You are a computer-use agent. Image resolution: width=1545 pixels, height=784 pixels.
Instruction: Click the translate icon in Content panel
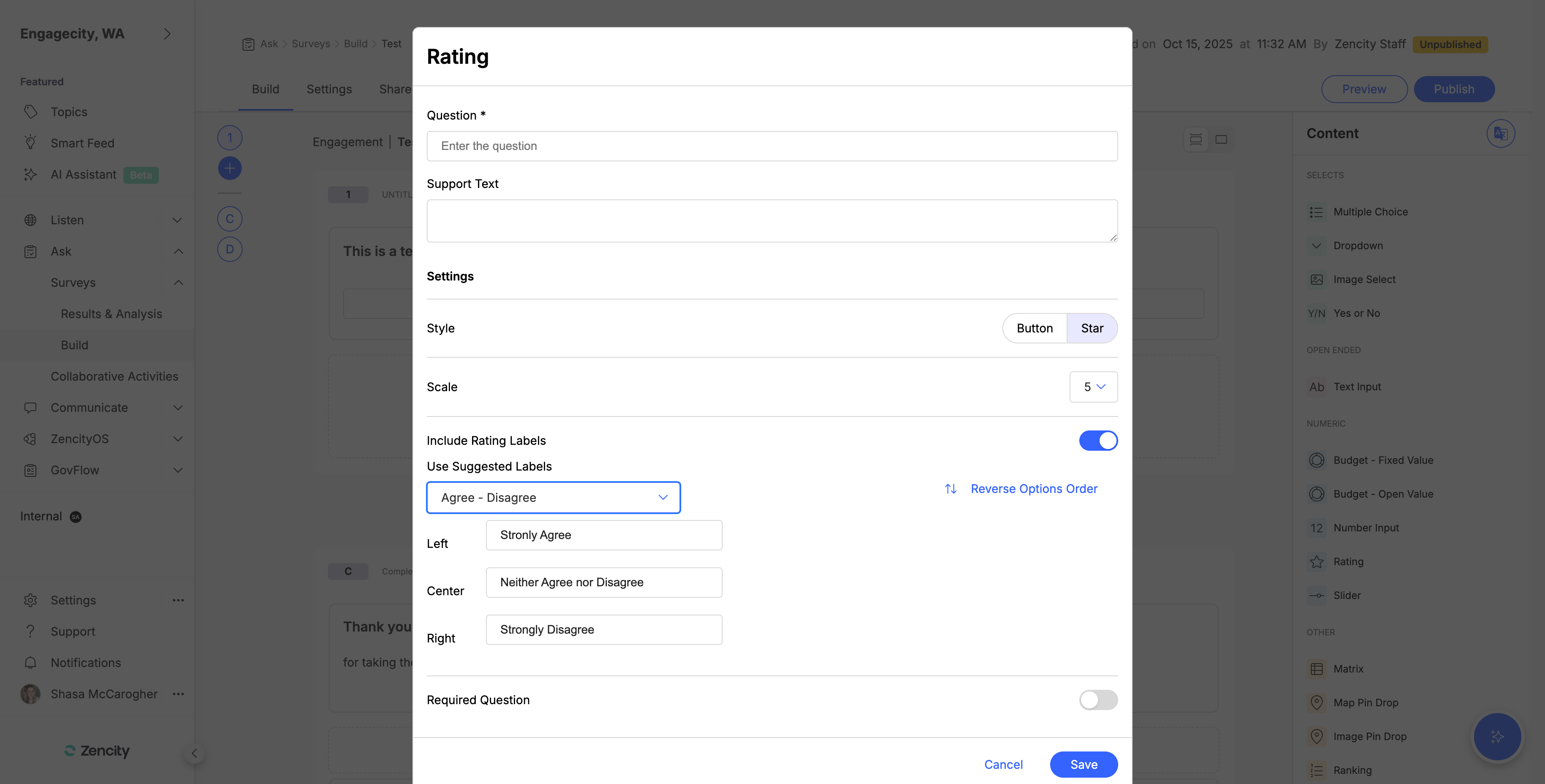1501,133
